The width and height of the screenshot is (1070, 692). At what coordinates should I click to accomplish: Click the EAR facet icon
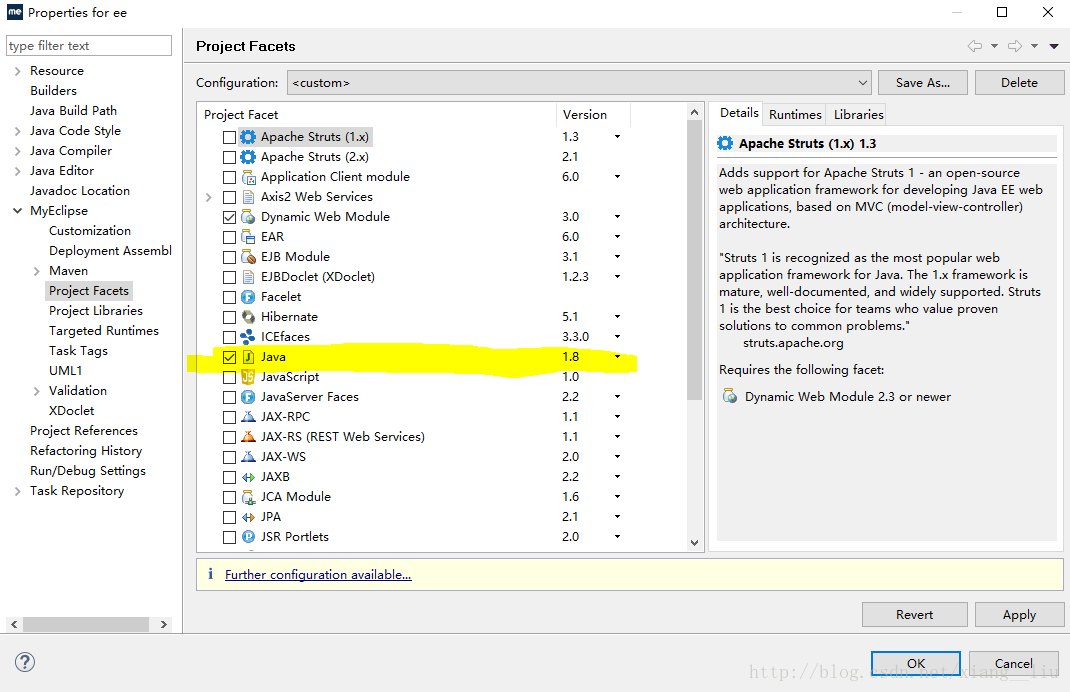click(x=248, y=237)
